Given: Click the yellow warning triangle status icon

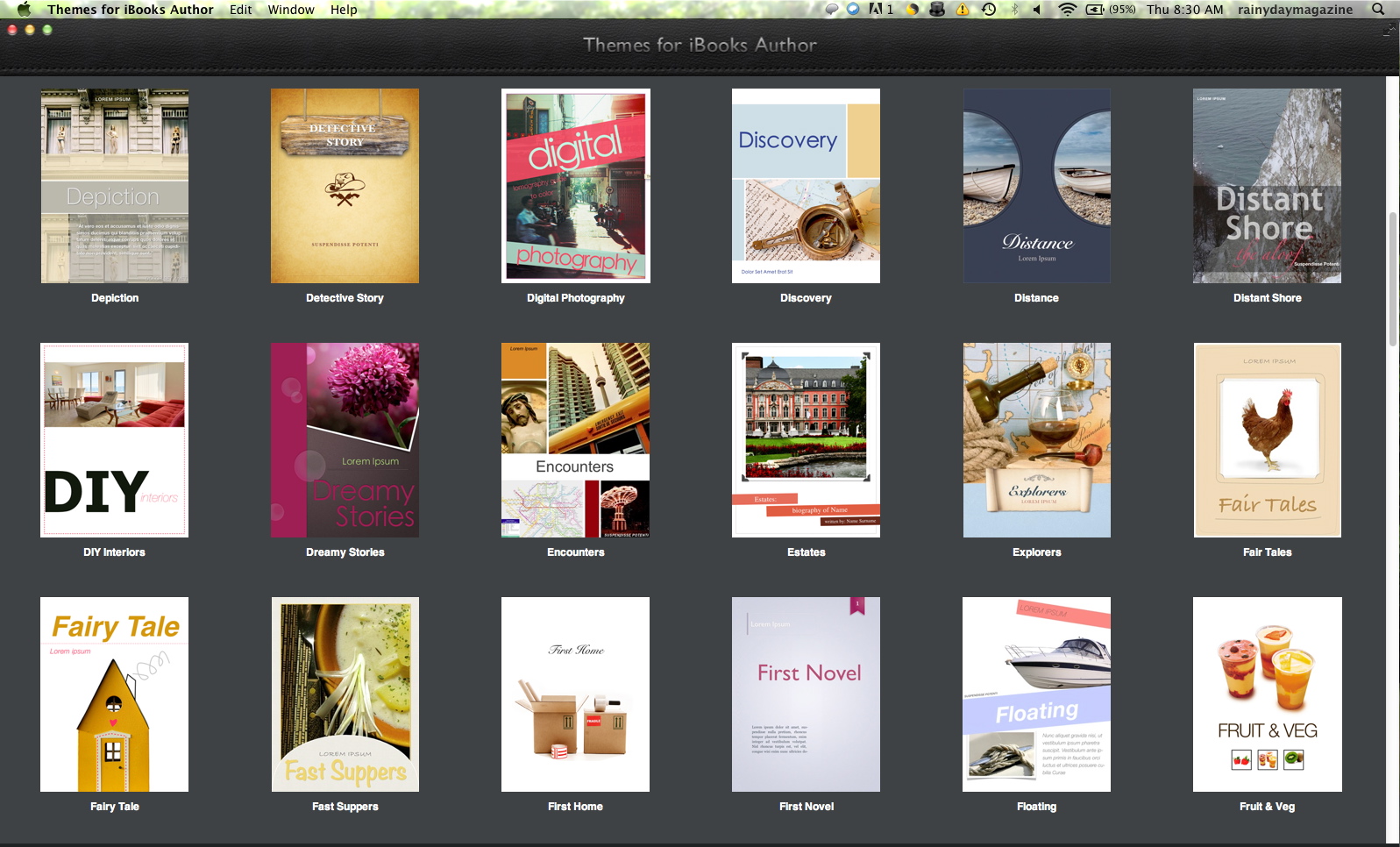Looking at the screenshot, I should pyautogui.click(x=963, y=10).
